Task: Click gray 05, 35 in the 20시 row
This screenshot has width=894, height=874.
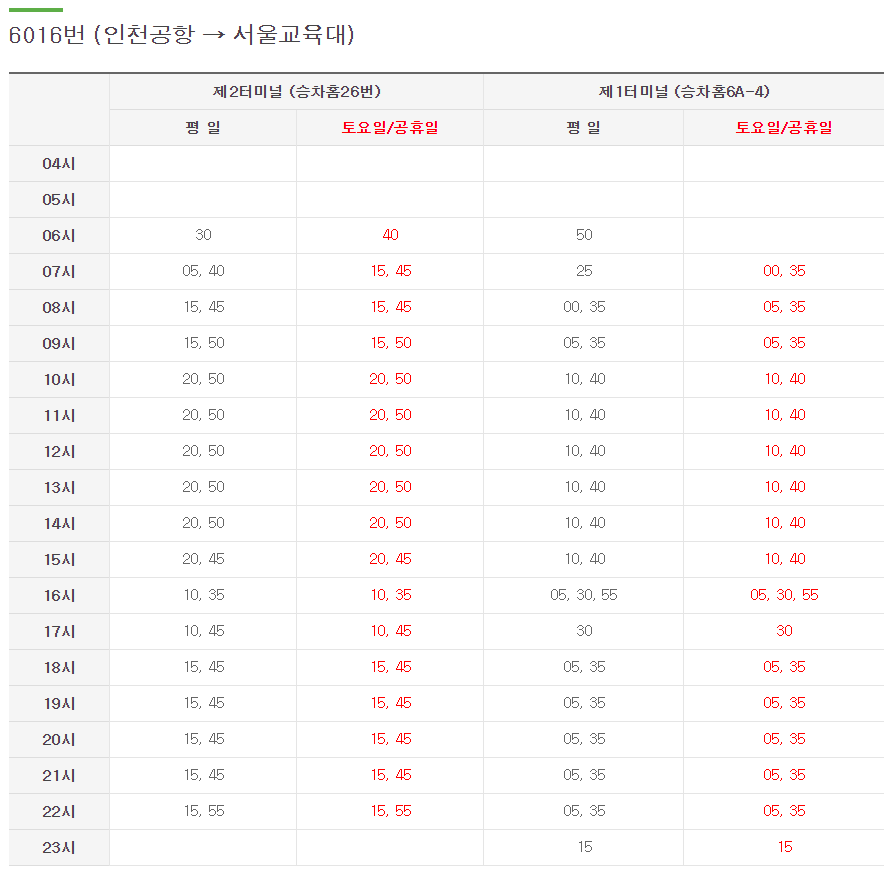Action: pos(584,738)
